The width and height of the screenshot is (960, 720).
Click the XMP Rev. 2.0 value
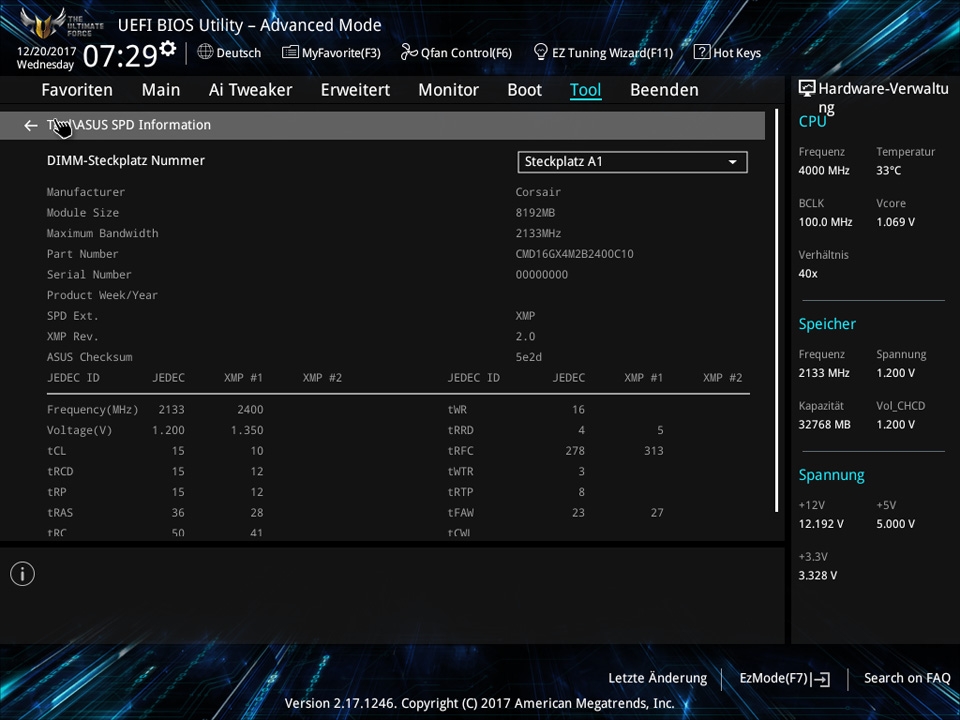click(x=525, y=337)
